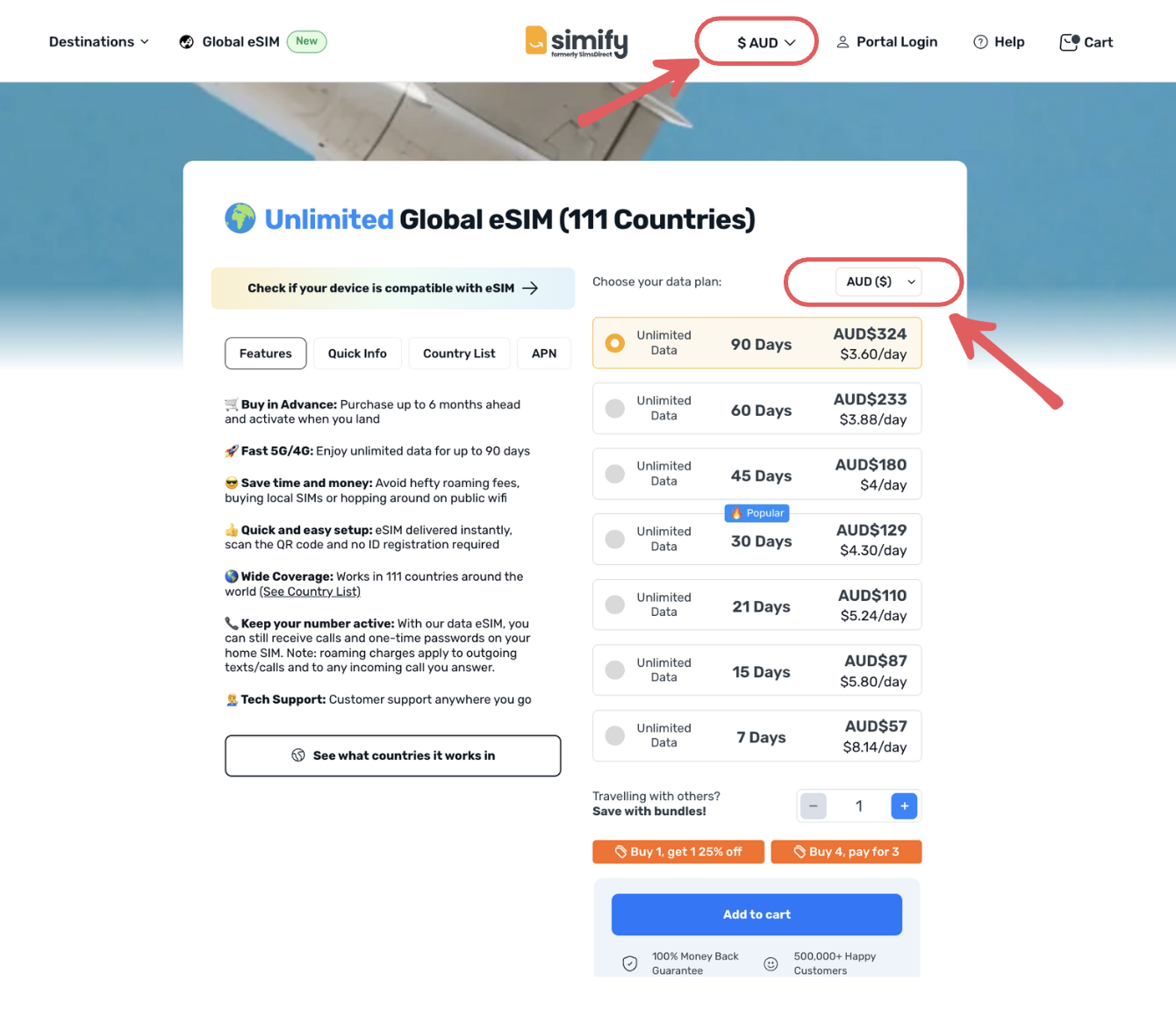Switch to the Country List tab
1176x1009 pixels.
459,354
